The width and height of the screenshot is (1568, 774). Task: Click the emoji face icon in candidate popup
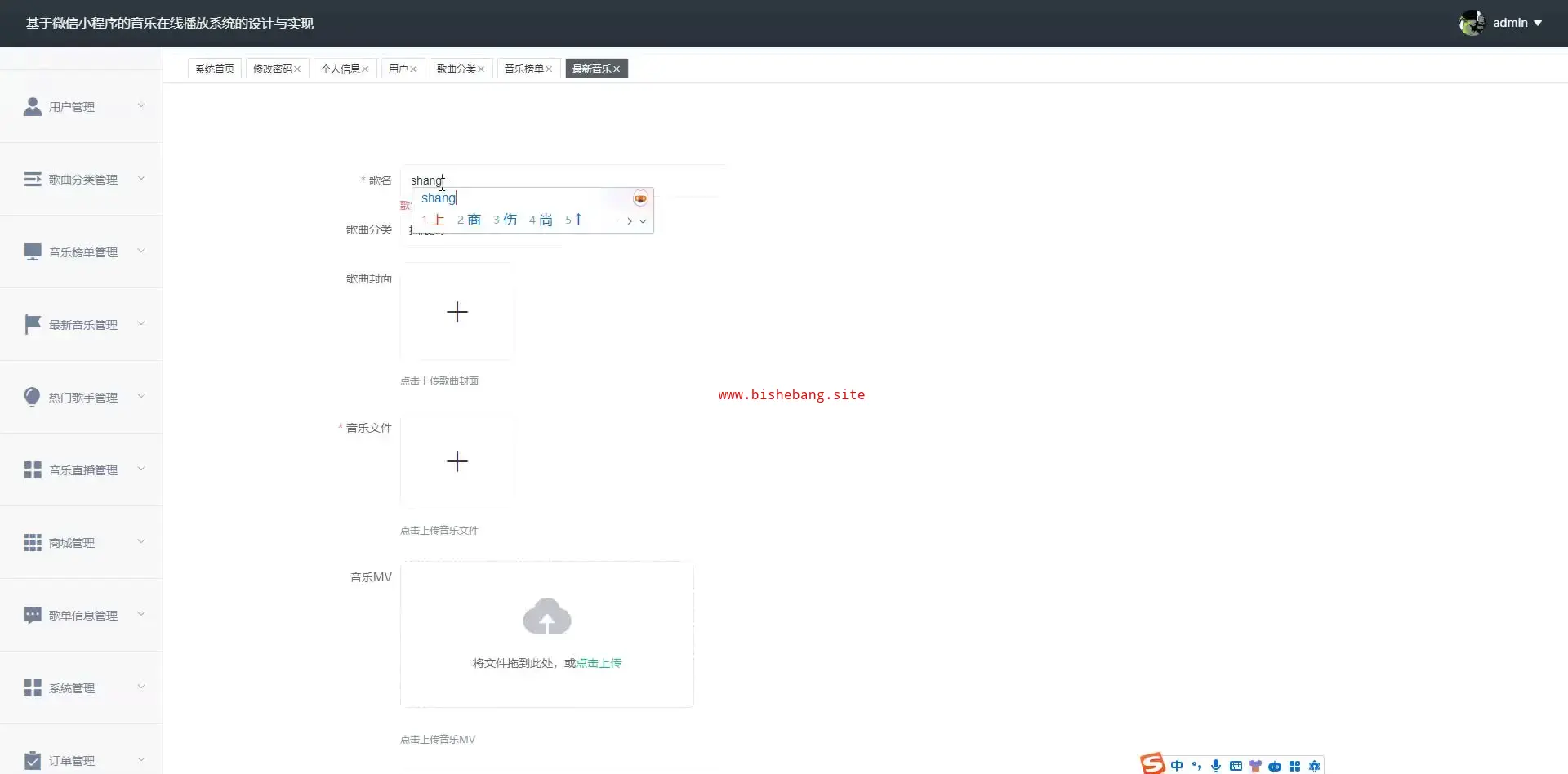[640, 198]
